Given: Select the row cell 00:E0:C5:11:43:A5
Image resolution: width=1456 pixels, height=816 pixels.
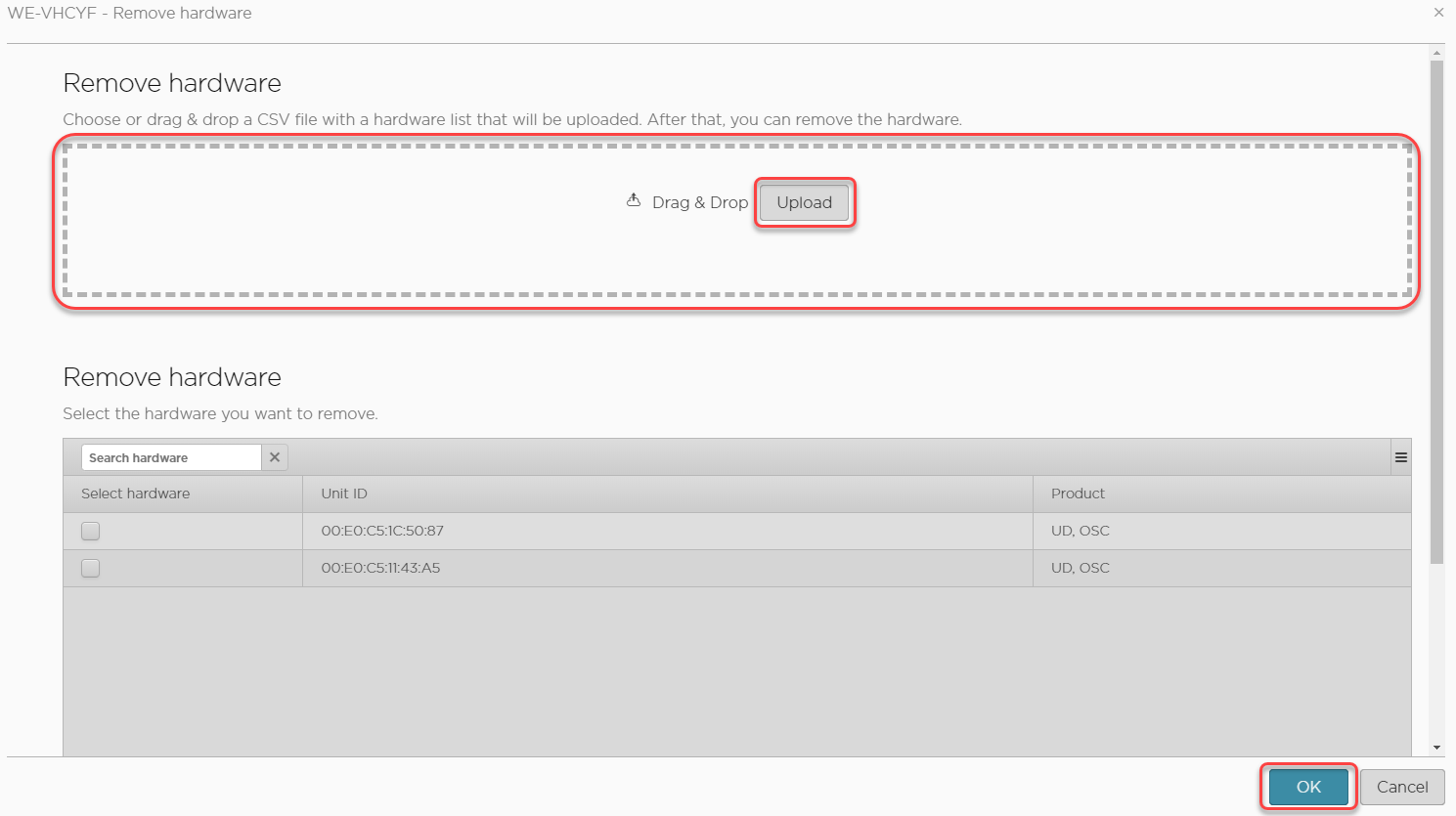Looking at the screenshot, I should pyautogui.click(x=380, y=568).
